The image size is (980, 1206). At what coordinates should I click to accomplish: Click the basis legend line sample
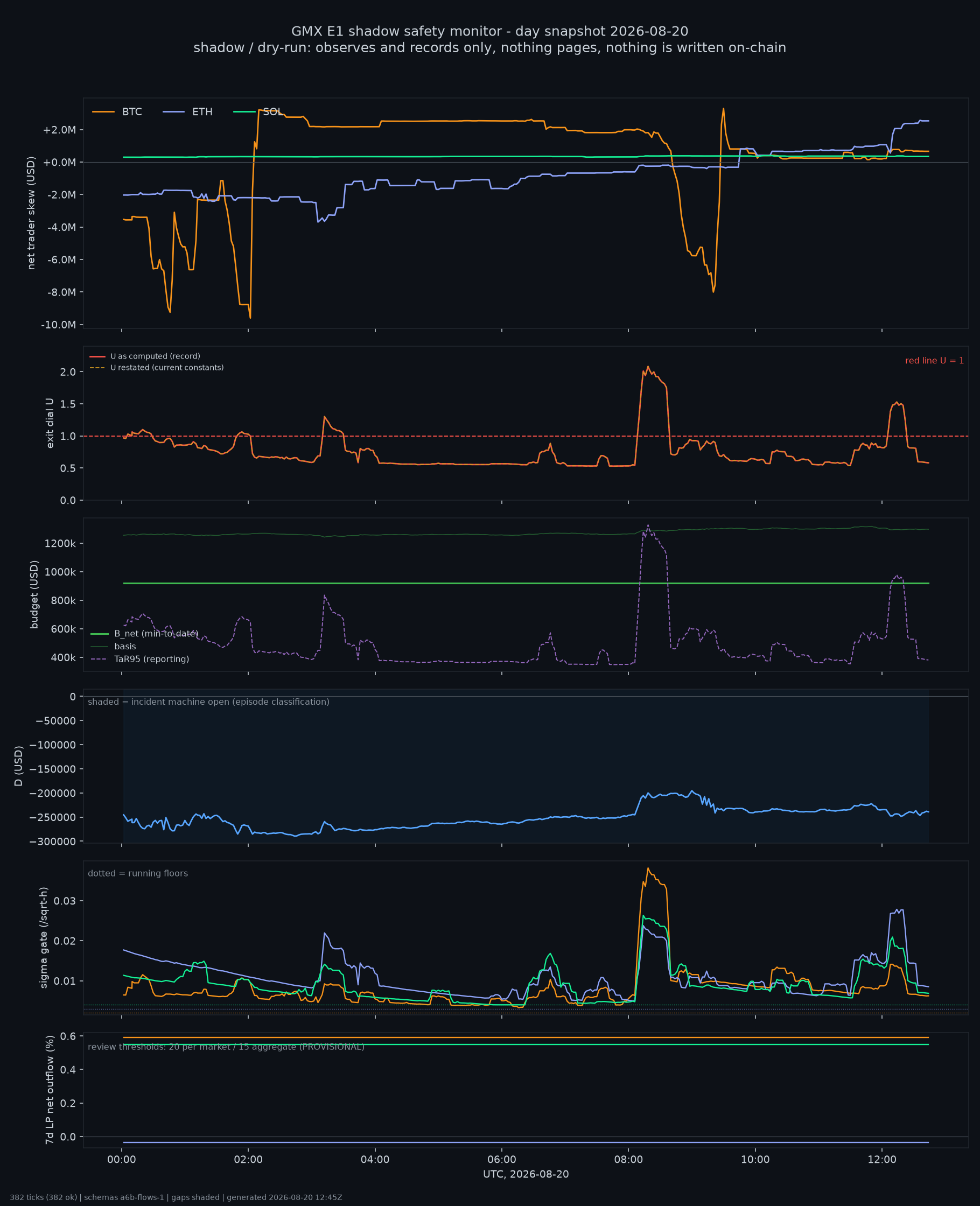tap(100, 647)
